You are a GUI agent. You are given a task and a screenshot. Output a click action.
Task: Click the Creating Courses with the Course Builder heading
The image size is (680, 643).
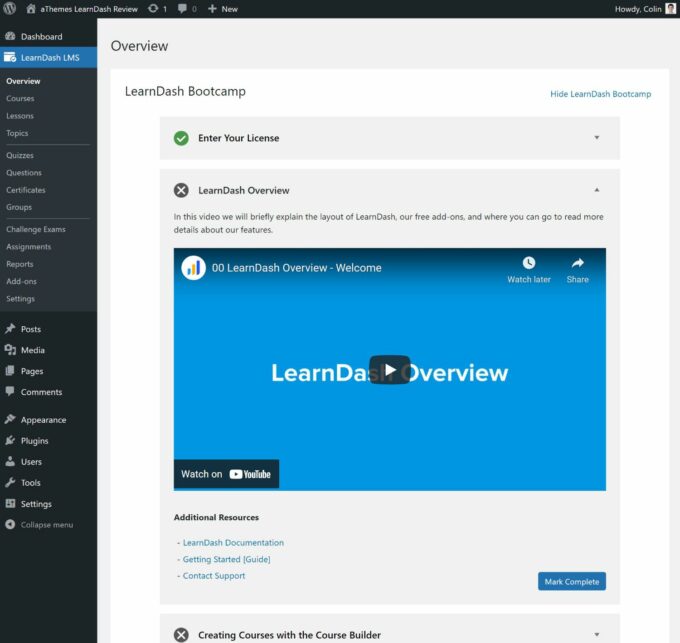point(289,635)
